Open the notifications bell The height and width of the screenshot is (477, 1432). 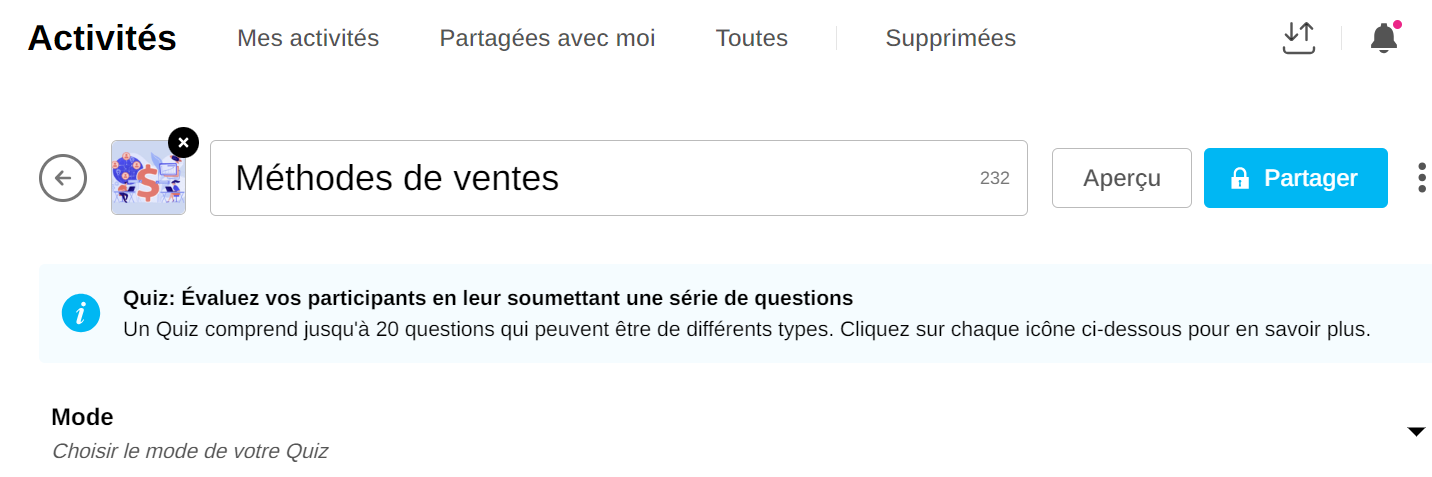1384,38
